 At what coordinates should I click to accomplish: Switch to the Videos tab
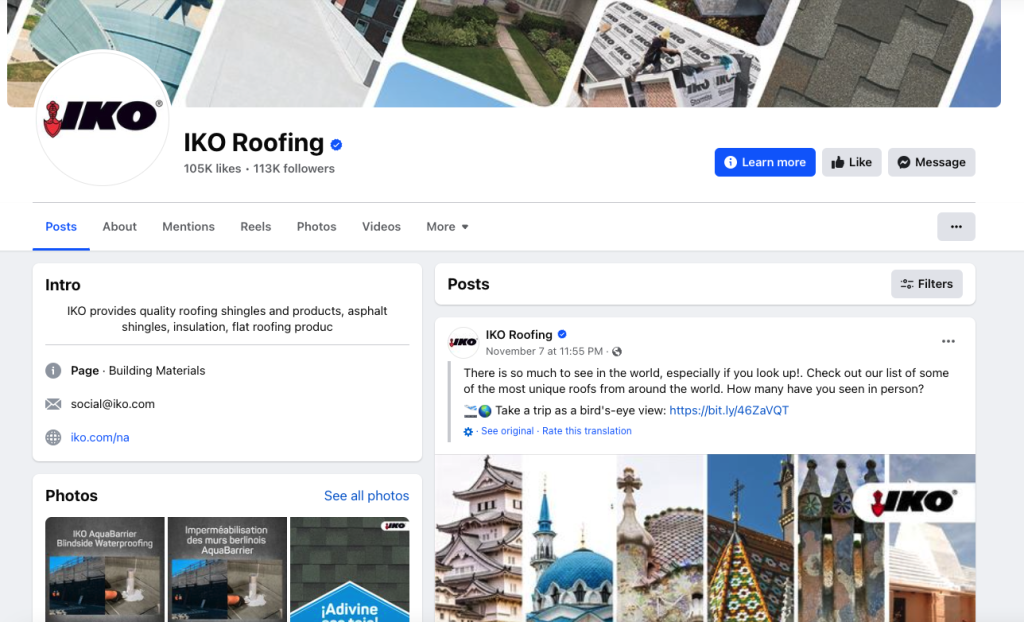point(381,227)
